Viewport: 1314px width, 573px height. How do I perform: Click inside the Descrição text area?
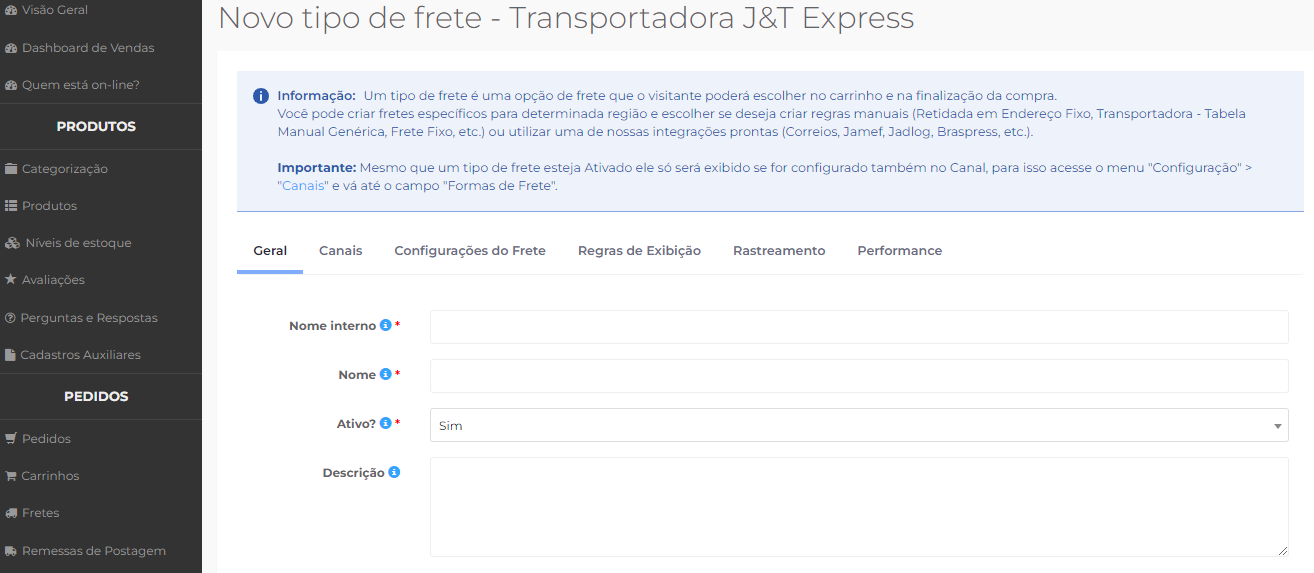[x=859, y=507]
